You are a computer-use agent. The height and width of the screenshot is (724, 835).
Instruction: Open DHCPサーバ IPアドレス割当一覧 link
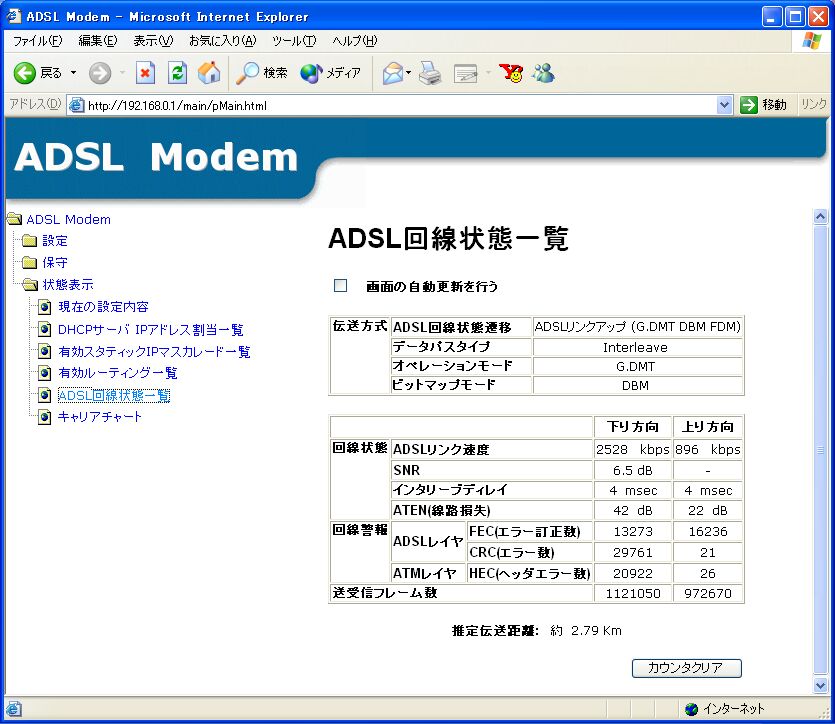[x=150, y=329]
